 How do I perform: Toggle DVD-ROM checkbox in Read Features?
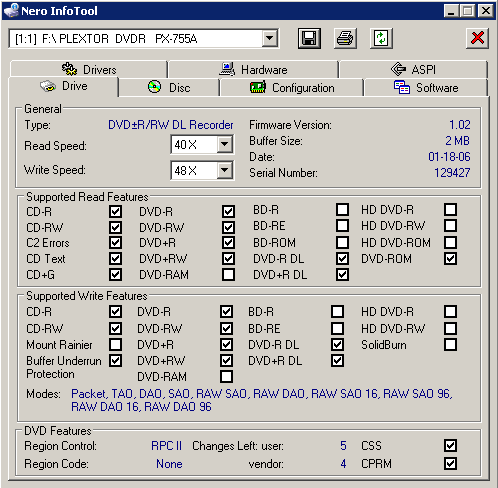(x=450, y=258)
